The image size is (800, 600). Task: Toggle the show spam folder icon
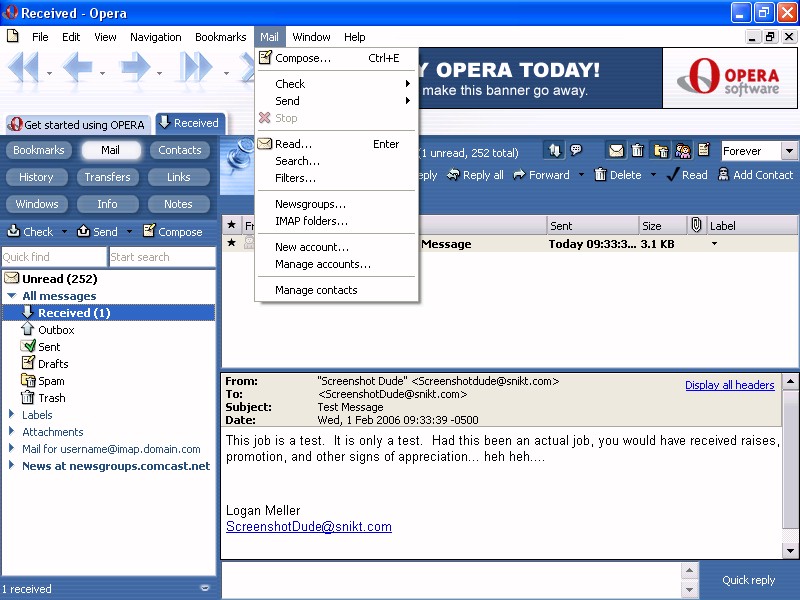point(661,151)
